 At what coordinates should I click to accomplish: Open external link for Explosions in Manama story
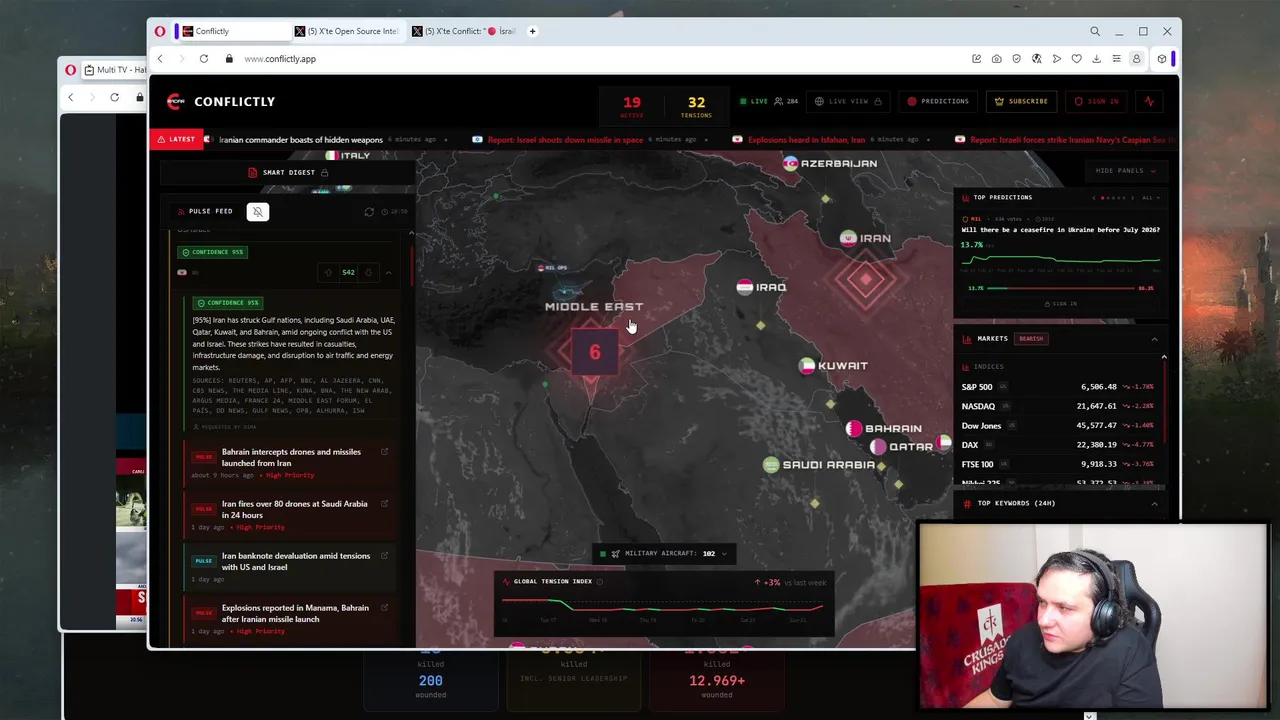pyautogui.click(x=384, y=608)
